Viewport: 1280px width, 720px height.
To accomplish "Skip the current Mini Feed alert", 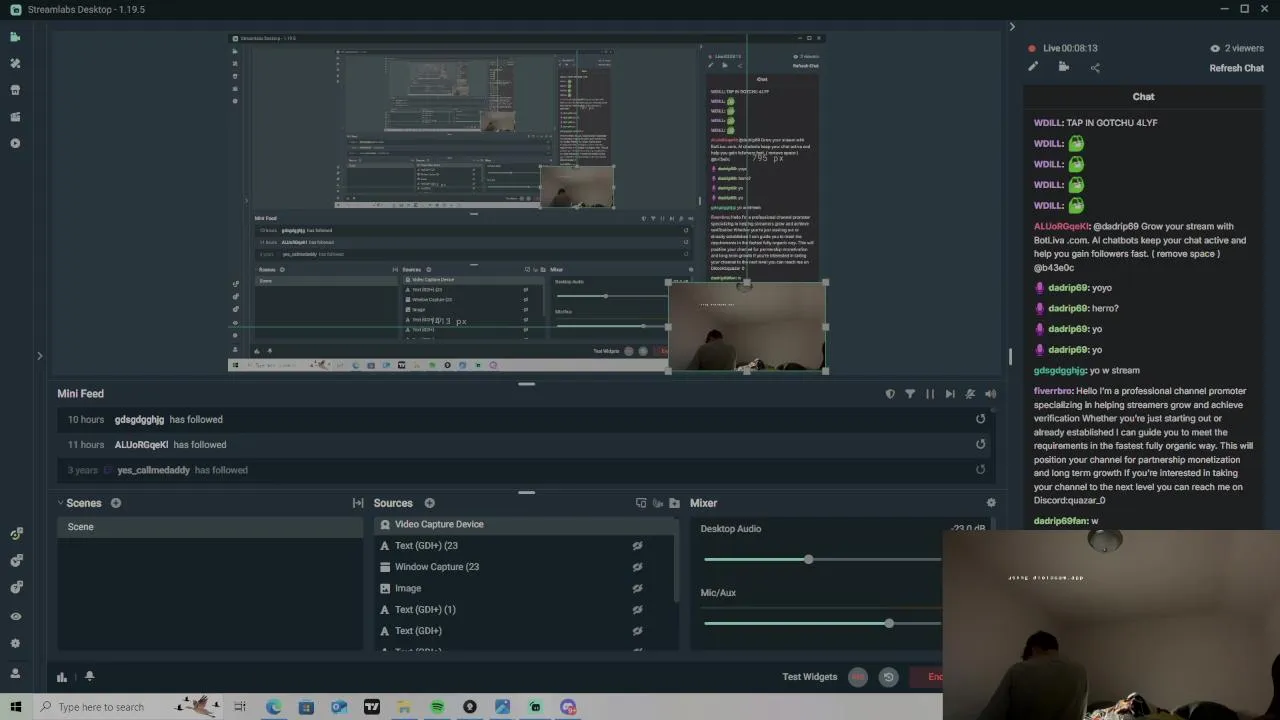I will click(950, 394).
